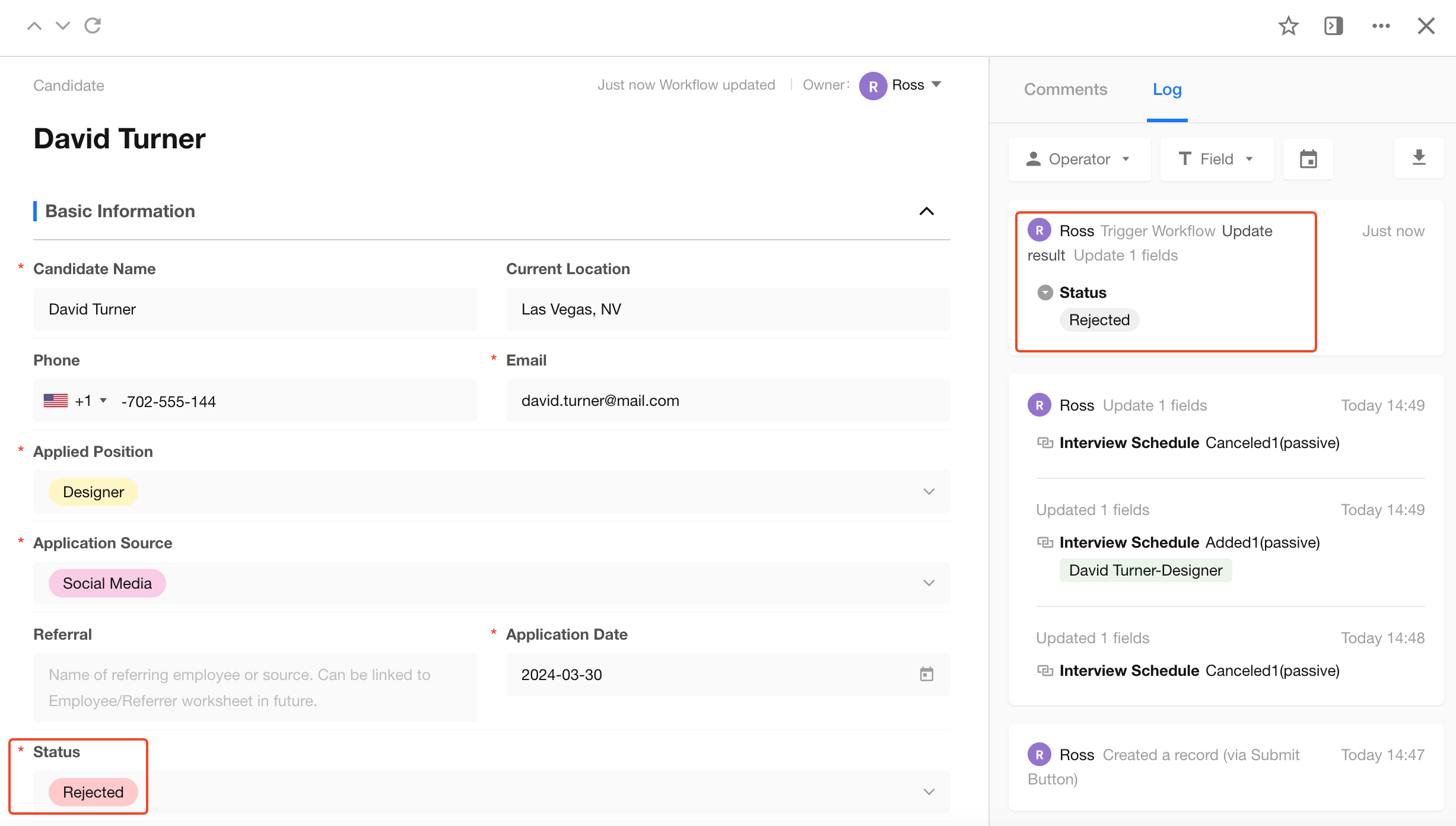This screenshot has height=826, width=1456.
Task: Click 'Today 14:48' timestamp in log
Action: click(x=1383, y=638)
